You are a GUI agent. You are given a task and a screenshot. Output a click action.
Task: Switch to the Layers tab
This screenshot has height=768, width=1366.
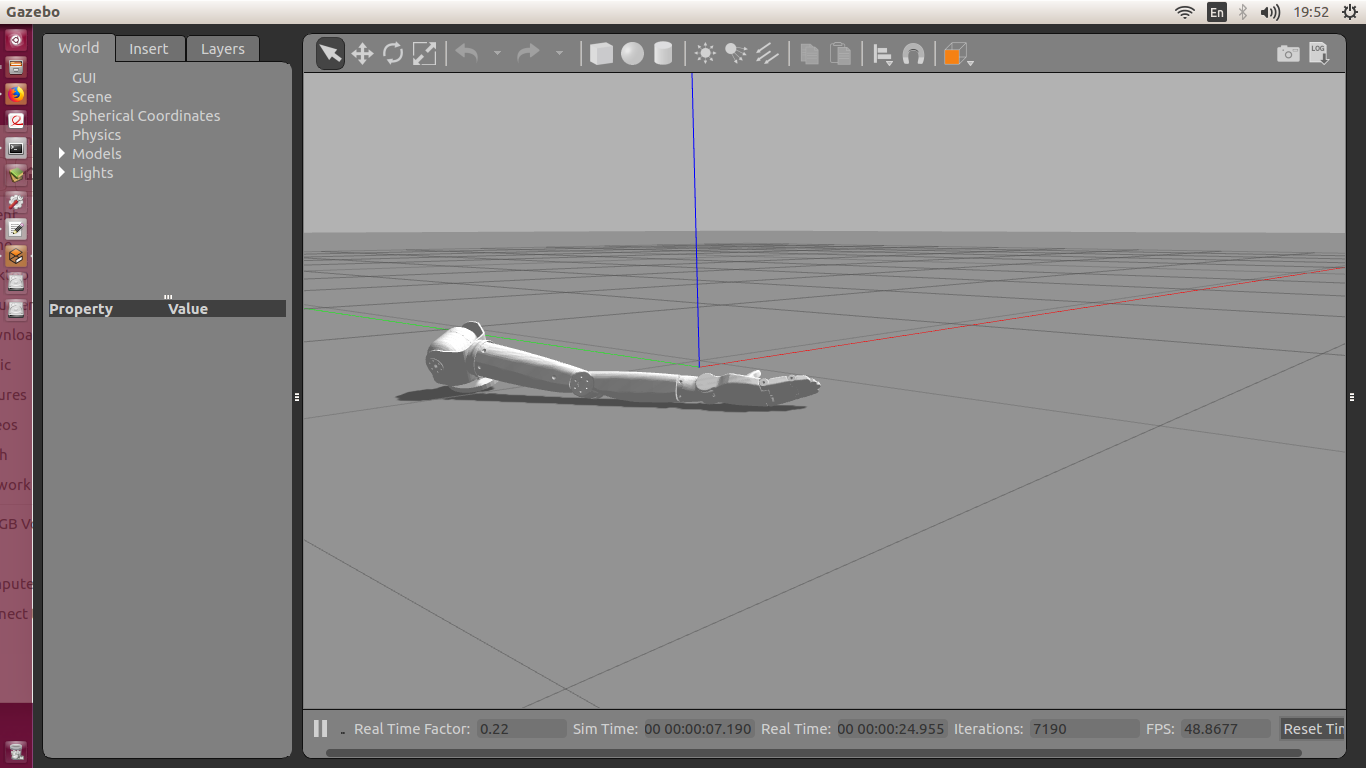[223, 49]
